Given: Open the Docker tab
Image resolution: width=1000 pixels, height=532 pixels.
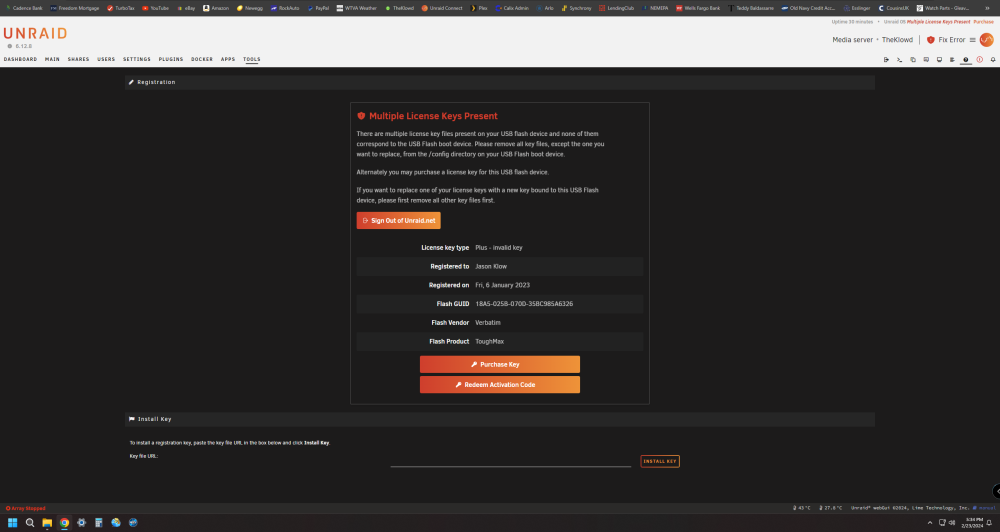Looking at the screenshot, I should point(202,59).
